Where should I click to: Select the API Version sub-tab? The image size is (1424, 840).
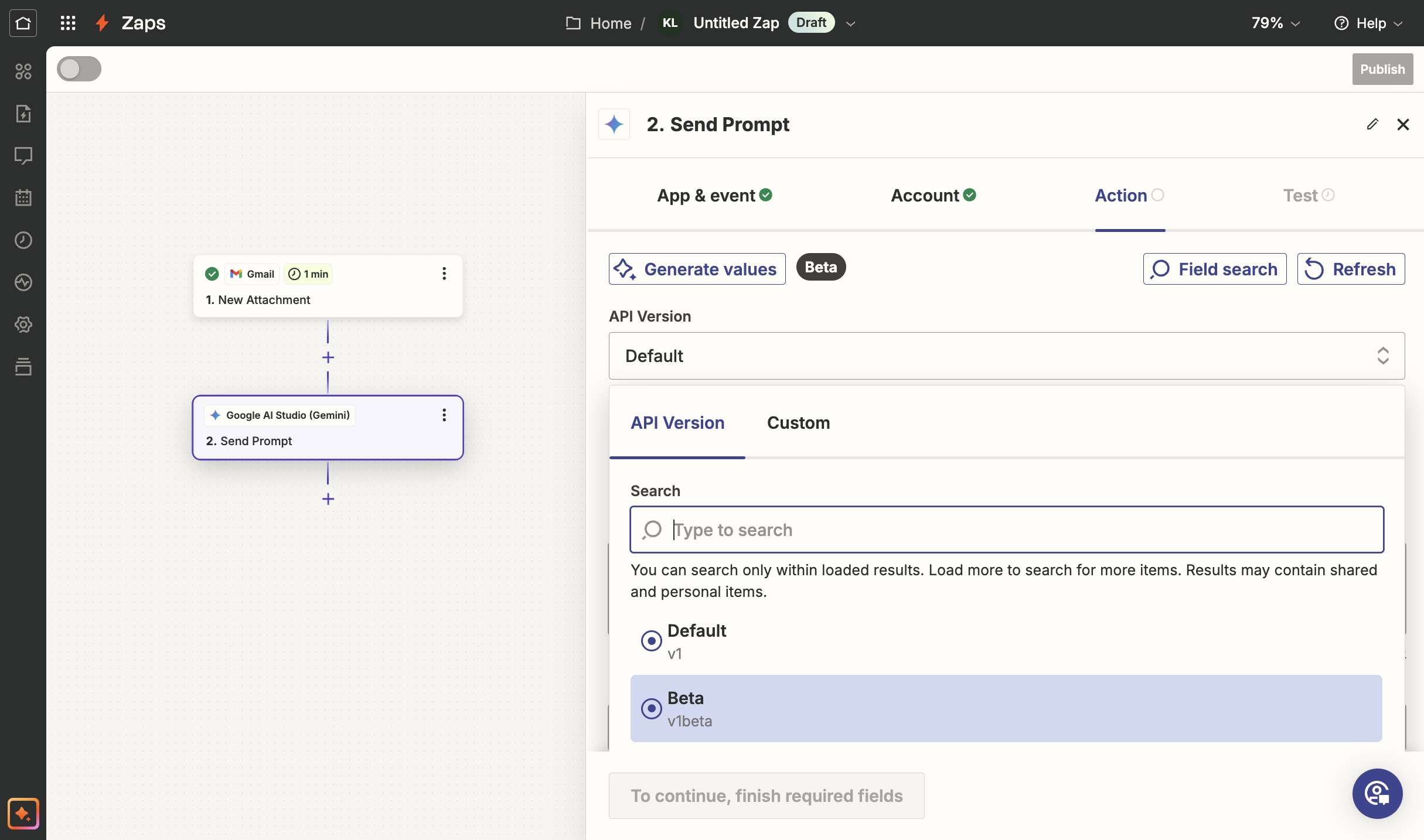pyautogui.click(x=677, y=423)
